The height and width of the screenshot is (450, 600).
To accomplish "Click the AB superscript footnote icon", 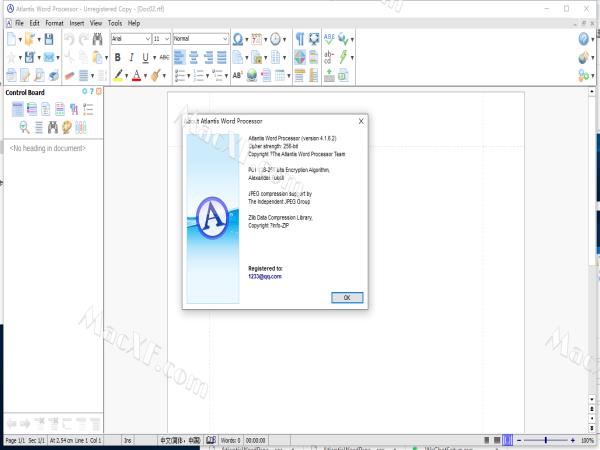I will point(237,75).
